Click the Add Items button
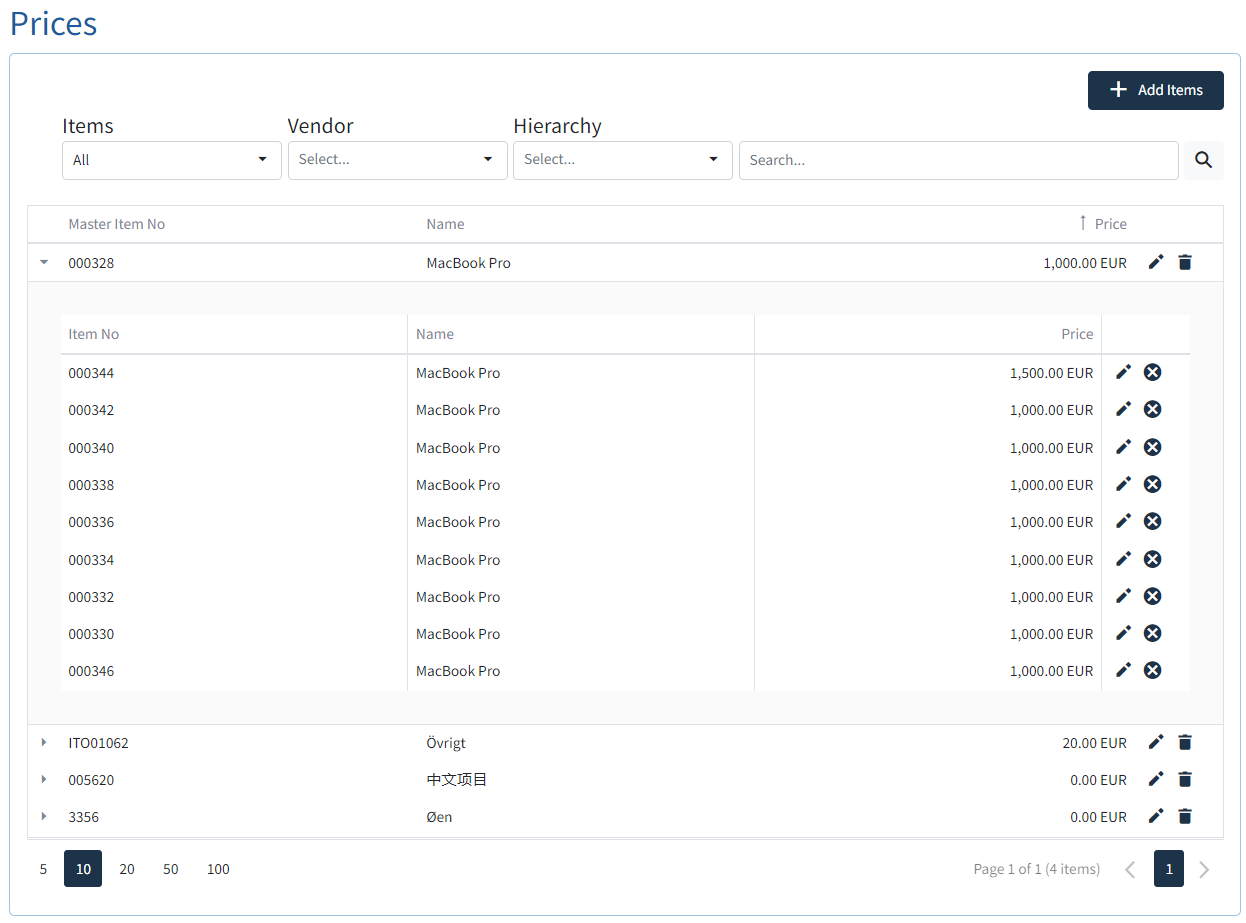This screenshot has height=923, width=1246. 1156,90
